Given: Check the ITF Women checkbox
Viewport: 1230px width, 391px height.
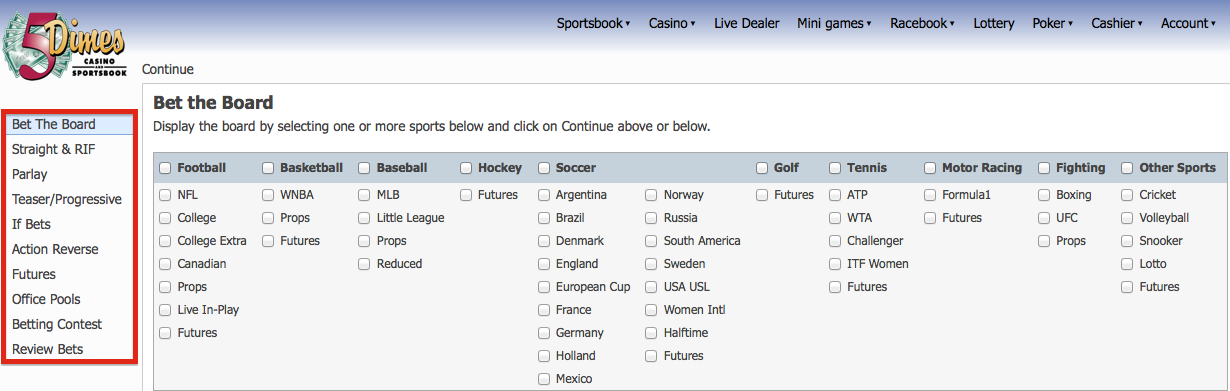Looking at the screenshot, I should 835,264.
